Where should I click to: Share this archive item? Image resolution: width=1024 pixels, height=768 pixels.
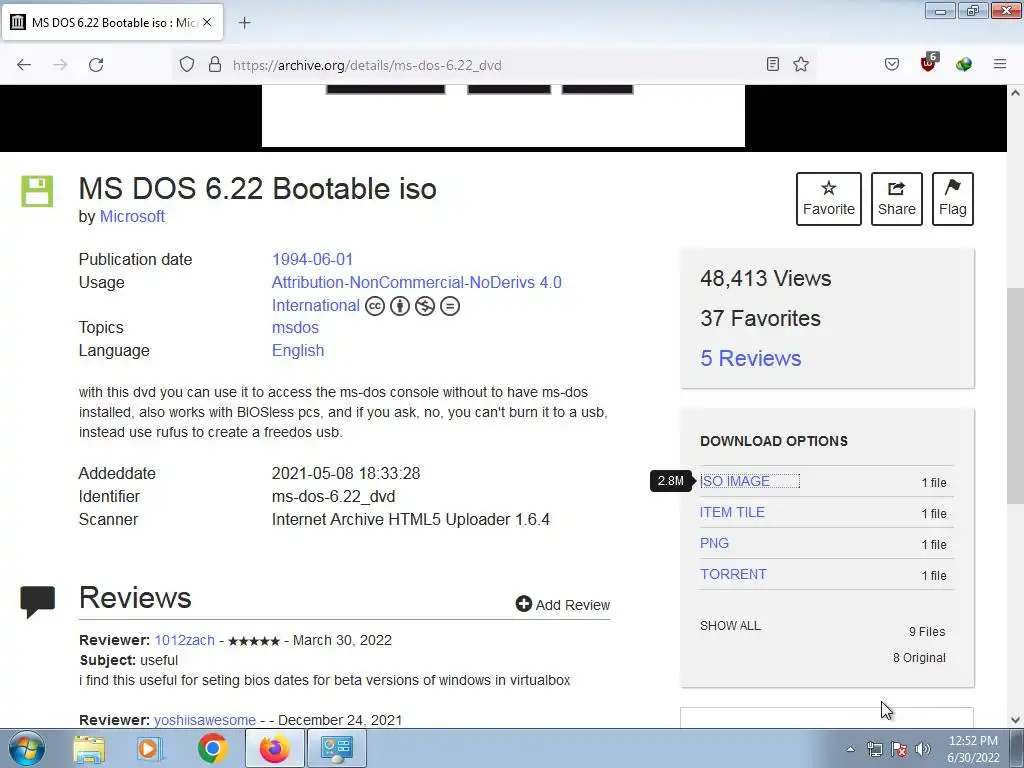point(897,199)
